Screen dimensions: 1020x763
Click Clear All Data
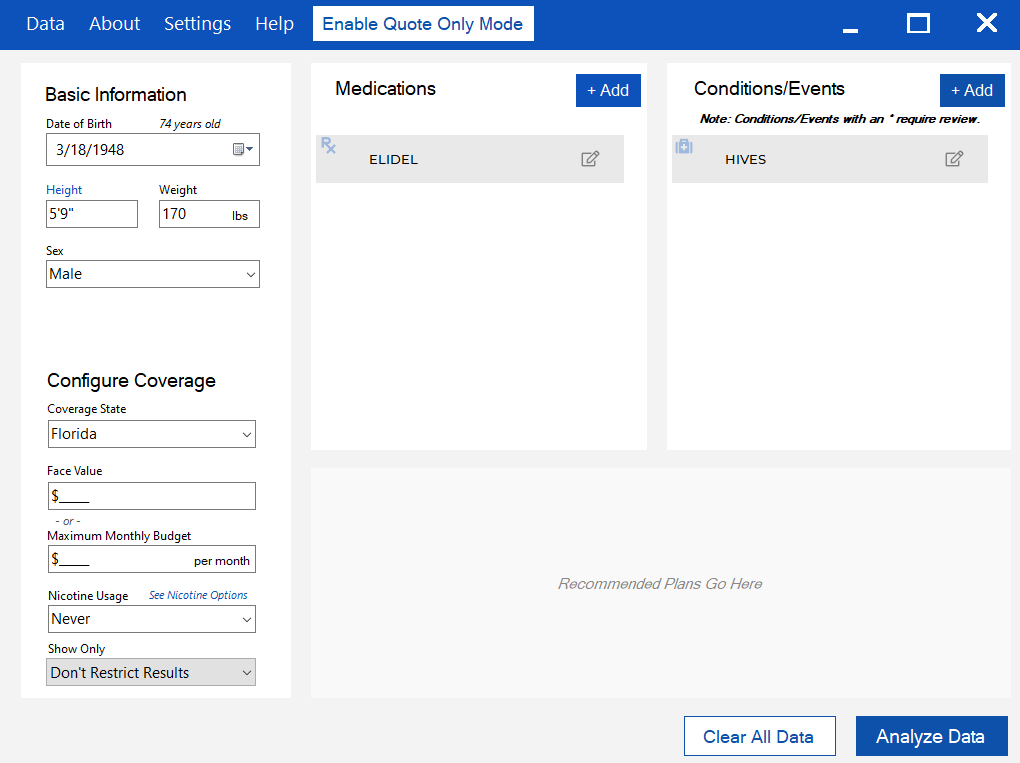click(758, 737)
